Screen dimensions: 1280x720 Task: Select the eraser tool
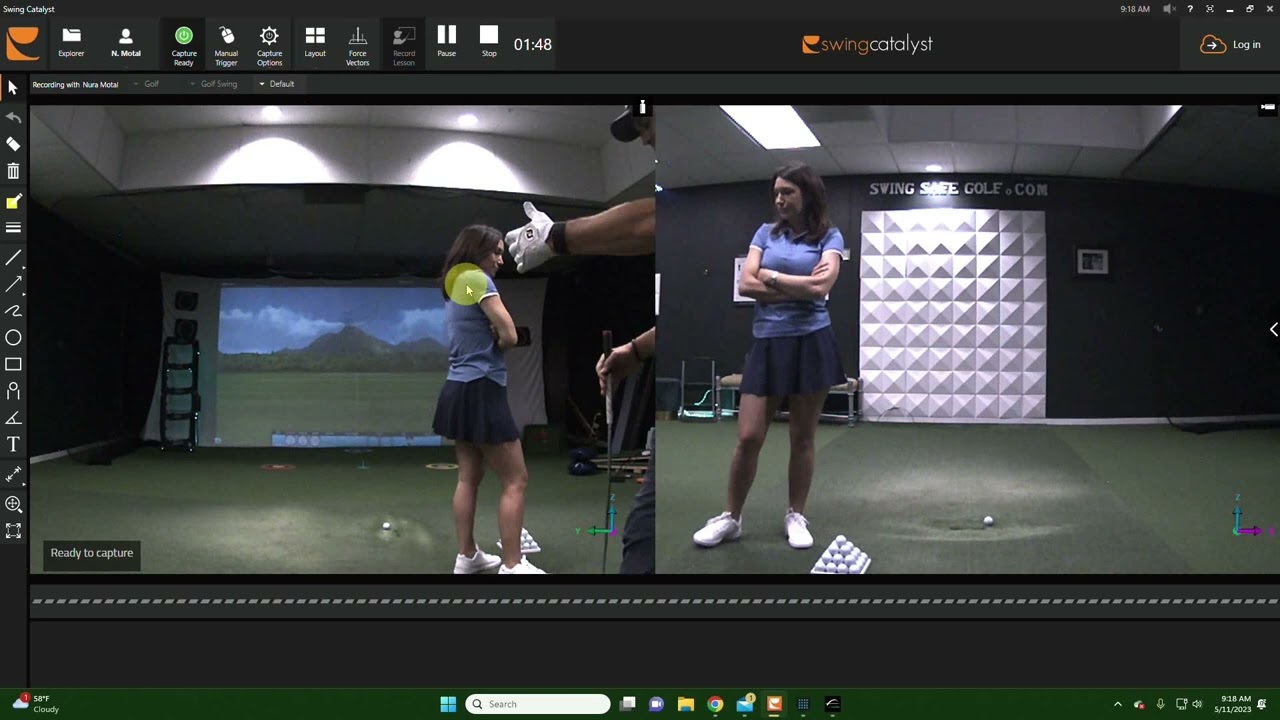click(x=13, y=144)
